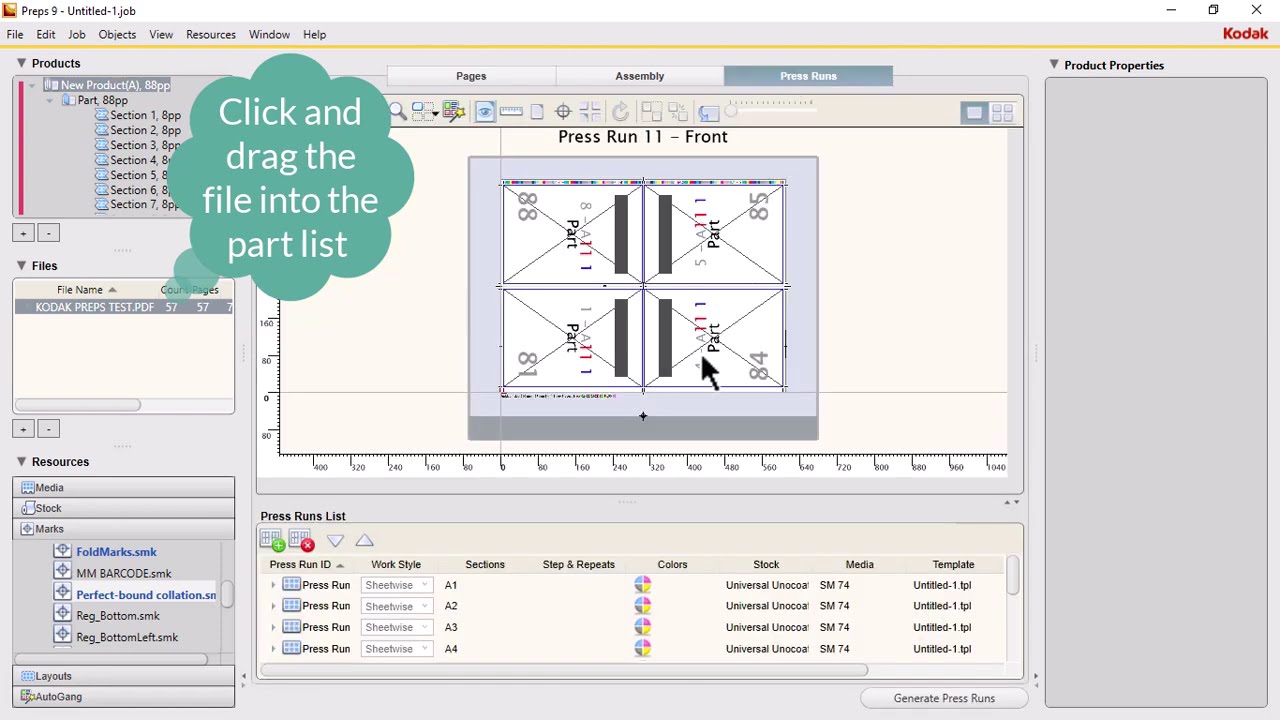Viewport: 1280px width, 720px height.
Task: Expand the first Press Run row
Action: coord(273,585)
